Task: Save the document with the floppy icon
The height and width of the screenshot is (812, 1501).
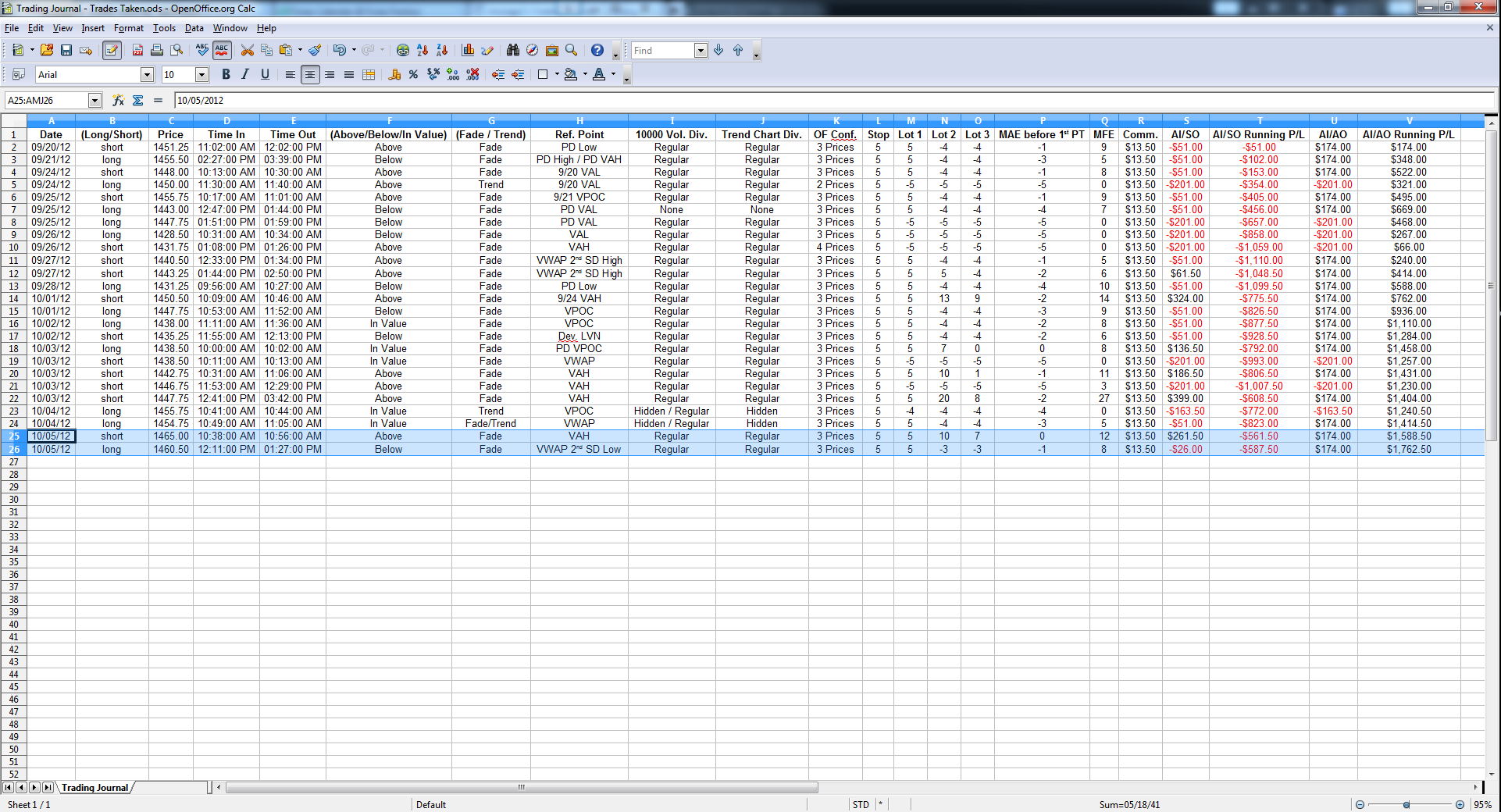Action: [66, 50]
